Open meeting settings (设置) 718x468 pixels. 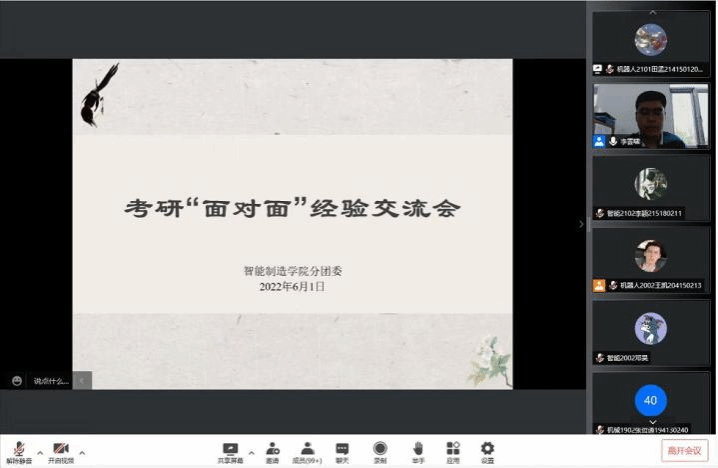(487, 451)
